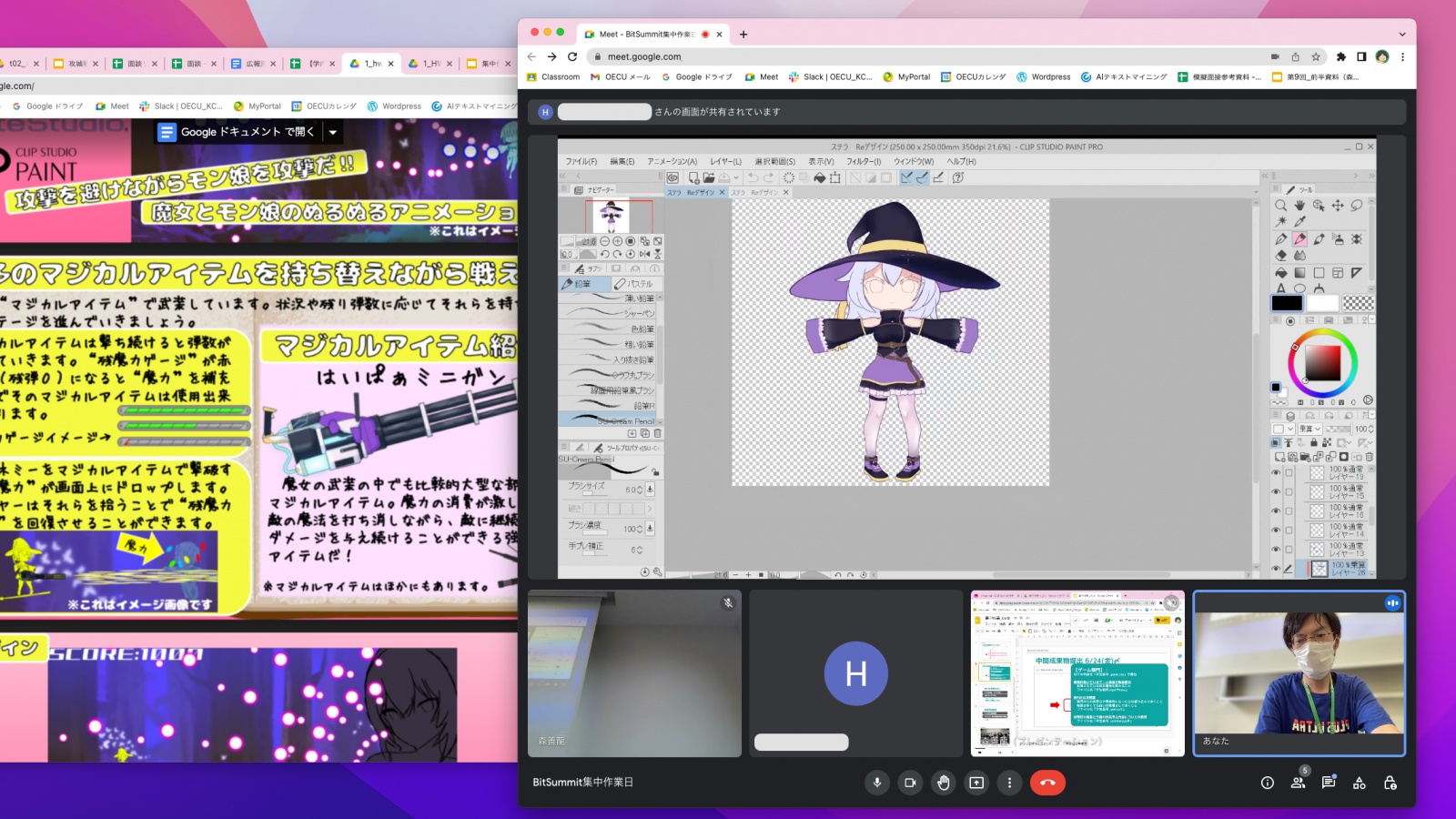Image resolution: width=1456 pixels, height=819 pixels.
Task: Toggle visibility of レイヤー 15 in shared screen
Action: tap(1276, 492)
